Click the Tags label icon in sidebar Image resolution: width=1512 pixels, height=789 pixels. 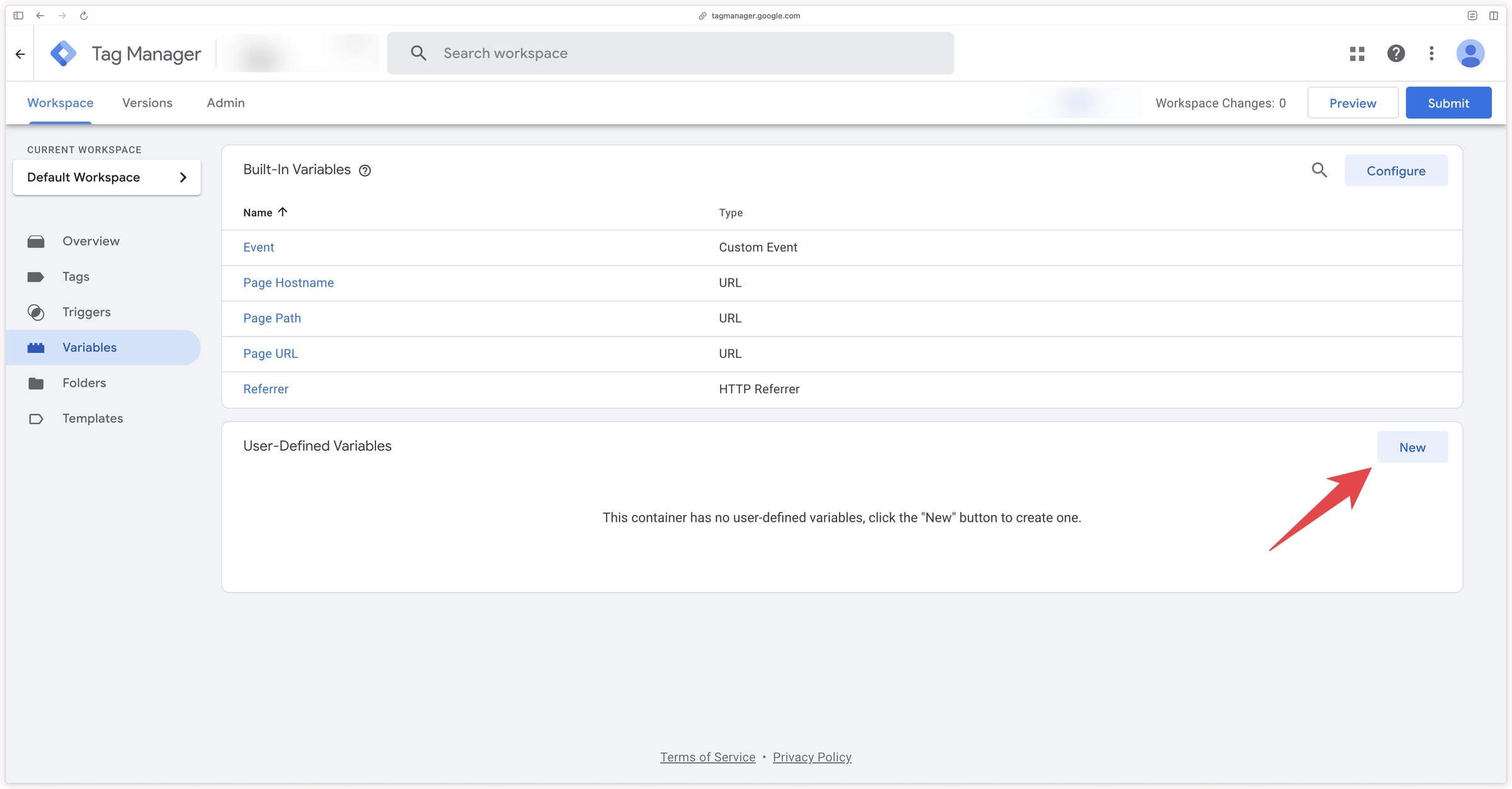36,277
